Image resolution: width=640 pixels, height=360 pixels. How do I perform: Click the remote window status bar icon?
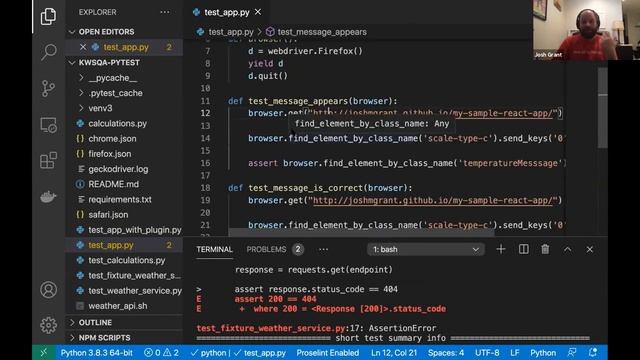[44, 352]
